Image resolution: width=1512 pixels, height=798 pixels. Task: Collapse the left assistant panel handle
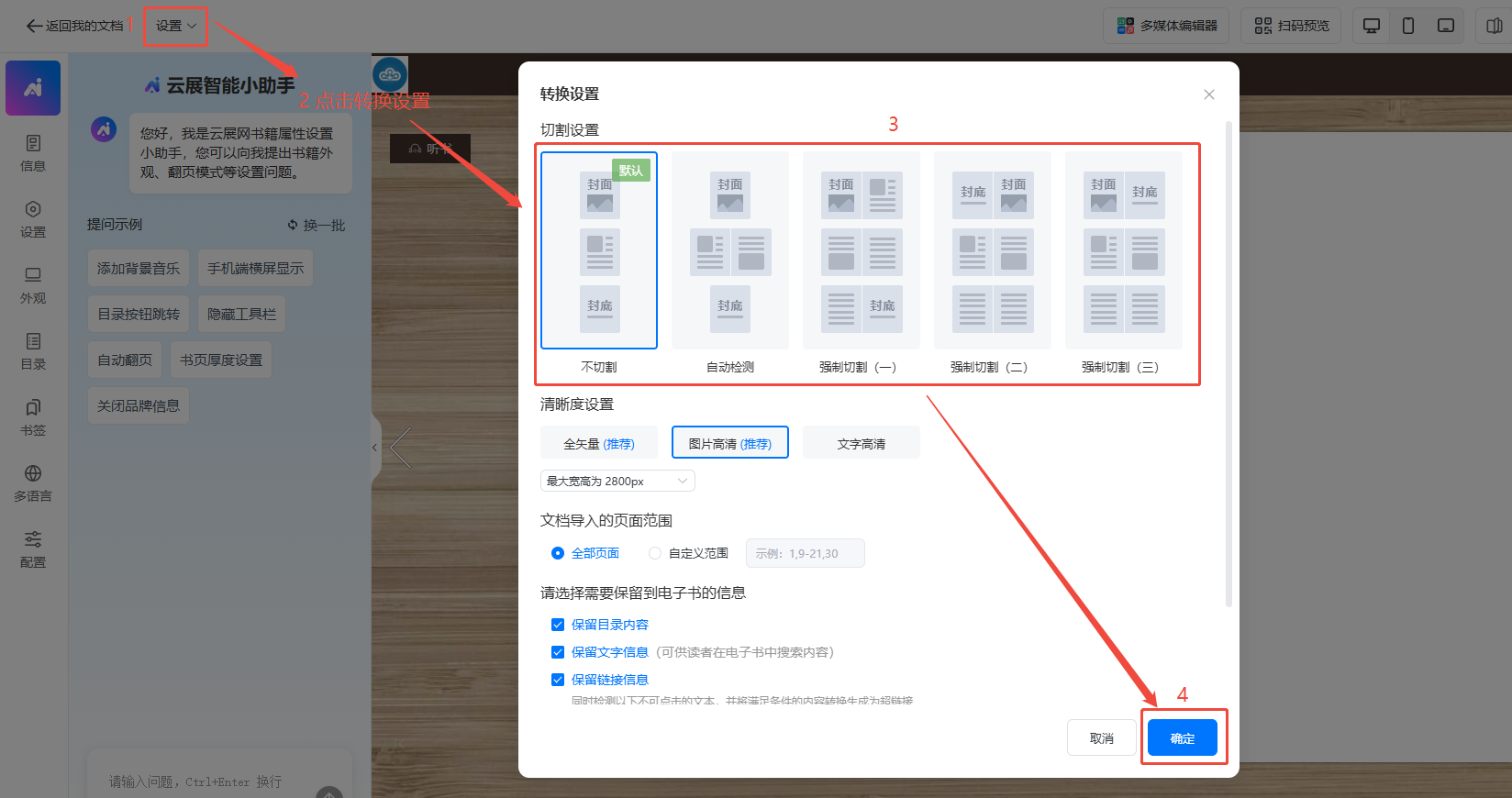(375, 448)
